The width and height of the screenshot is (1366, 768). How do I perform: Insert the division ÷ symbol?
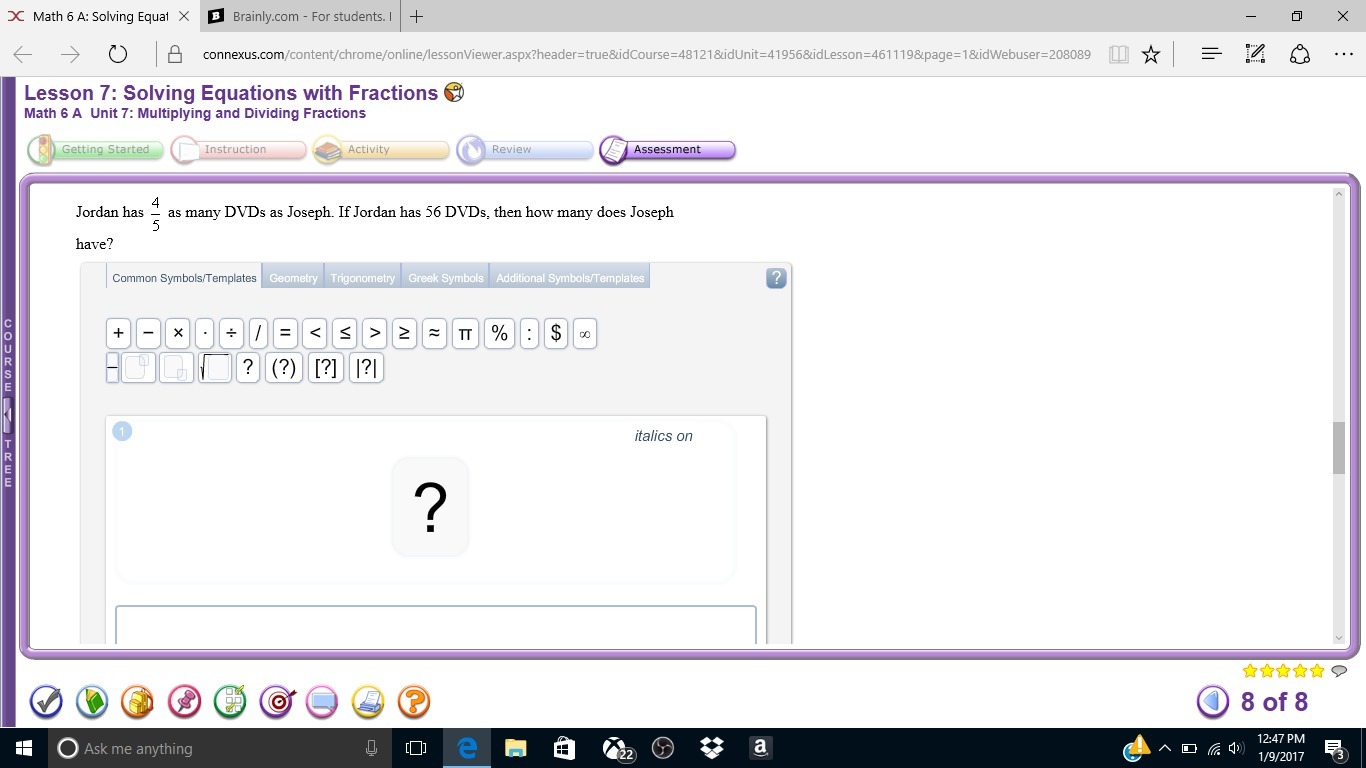point(231,333)
